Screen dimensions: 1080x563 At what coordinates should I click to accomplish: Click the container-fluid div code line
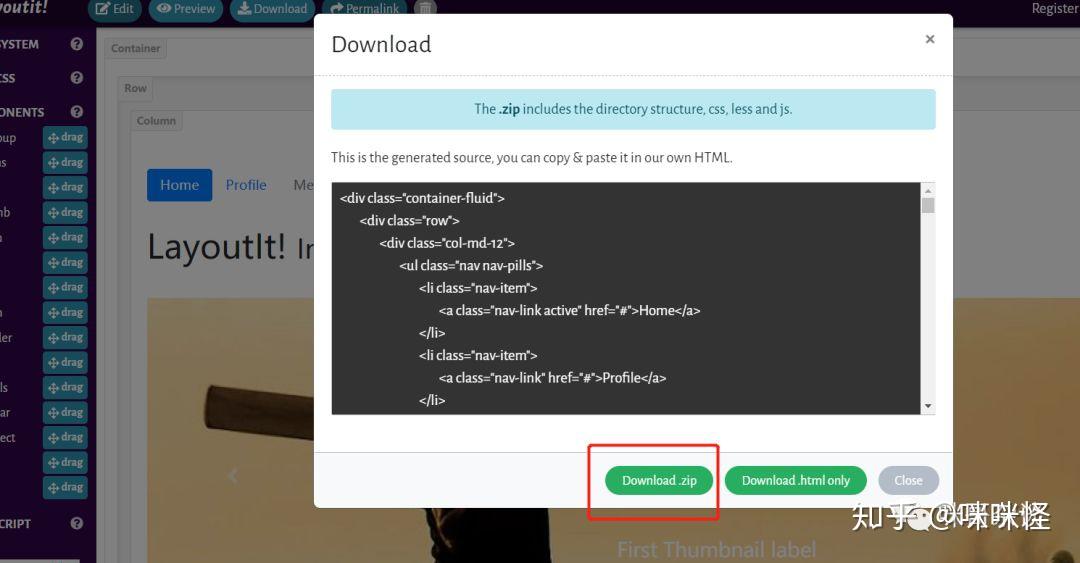(422, 198)
